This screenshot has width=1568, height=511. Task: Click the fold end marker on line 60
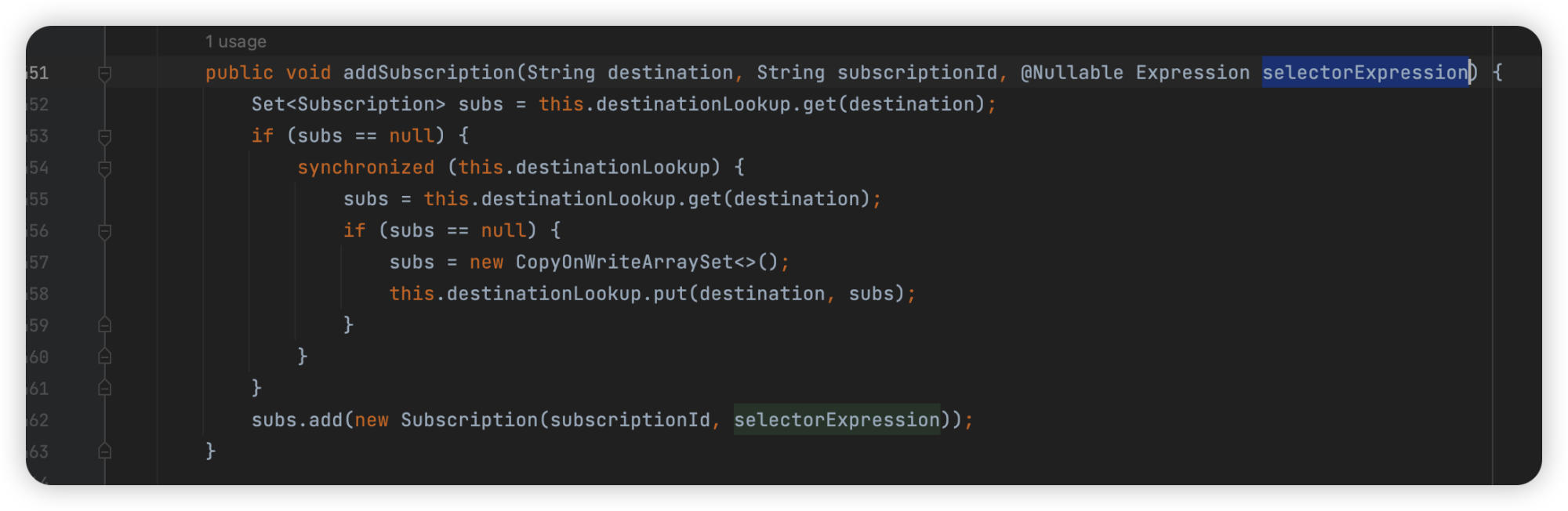(x=104, y=357)
